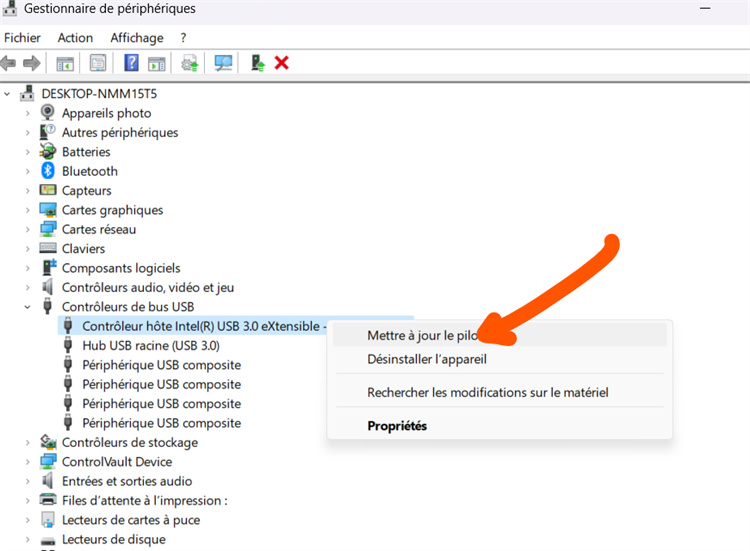Select the Capteurs label
750x551 pixels.
click(x=87, y=190)
